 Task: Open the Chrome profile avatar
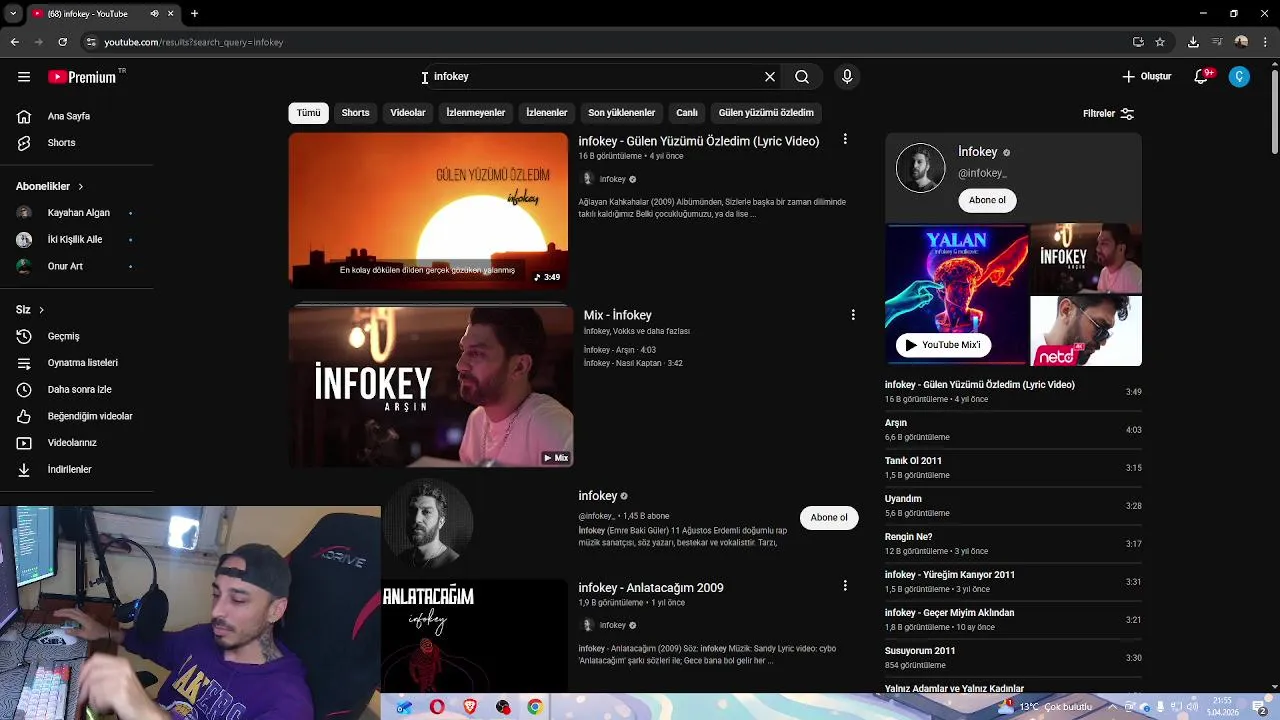pos(1241,42)
